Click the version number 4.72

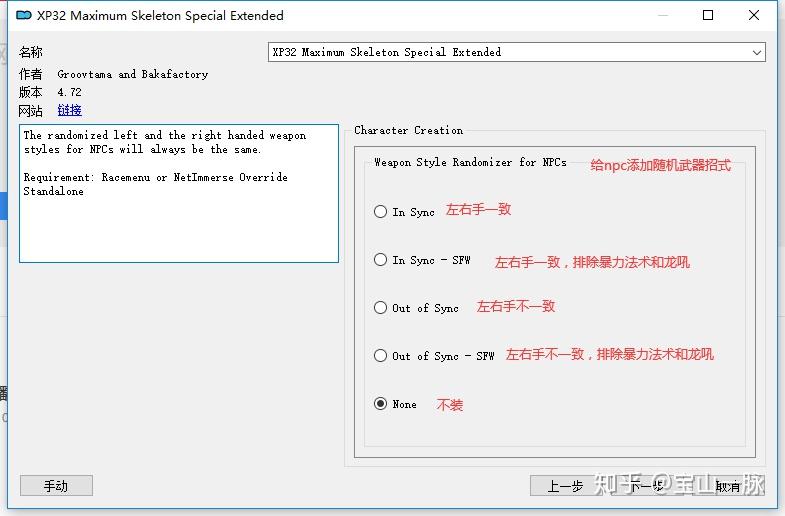69,92
